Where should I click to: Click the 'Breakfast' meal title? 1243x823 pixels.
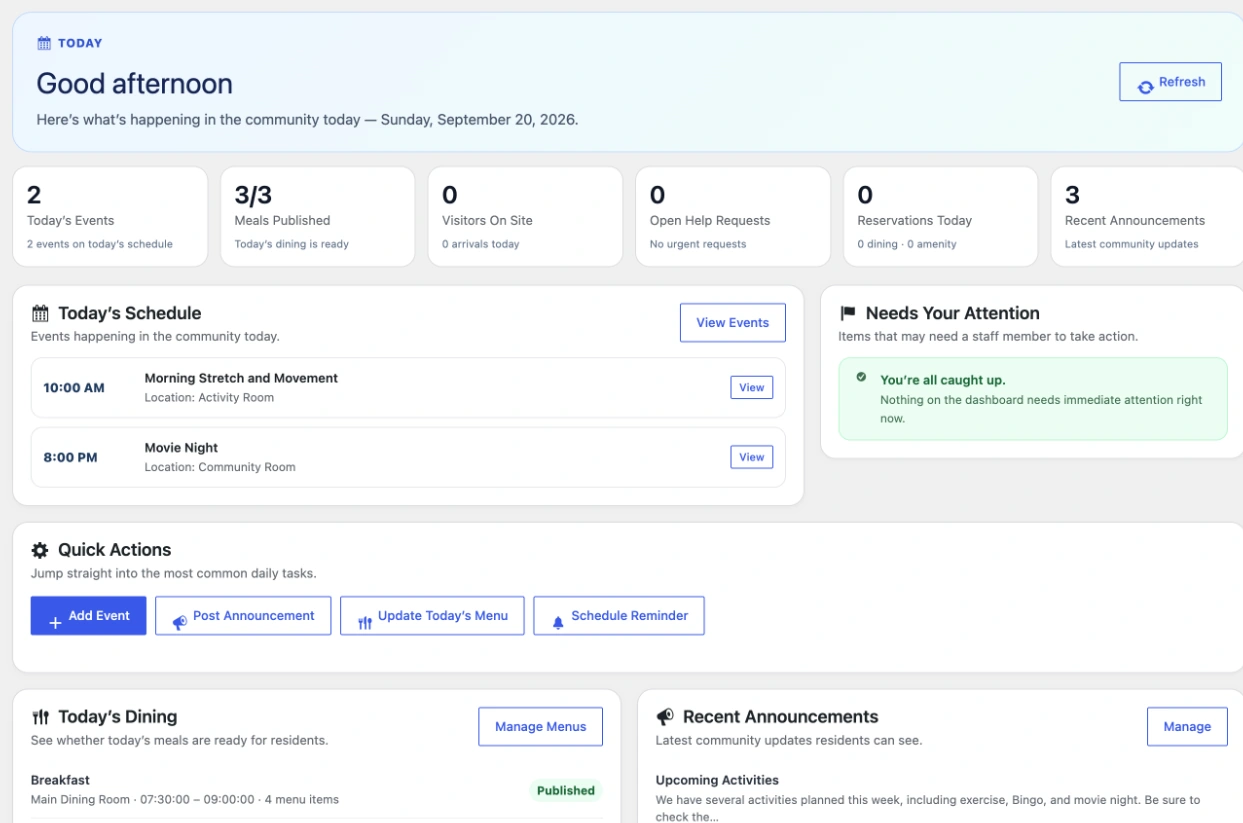[x=60, y=780]
